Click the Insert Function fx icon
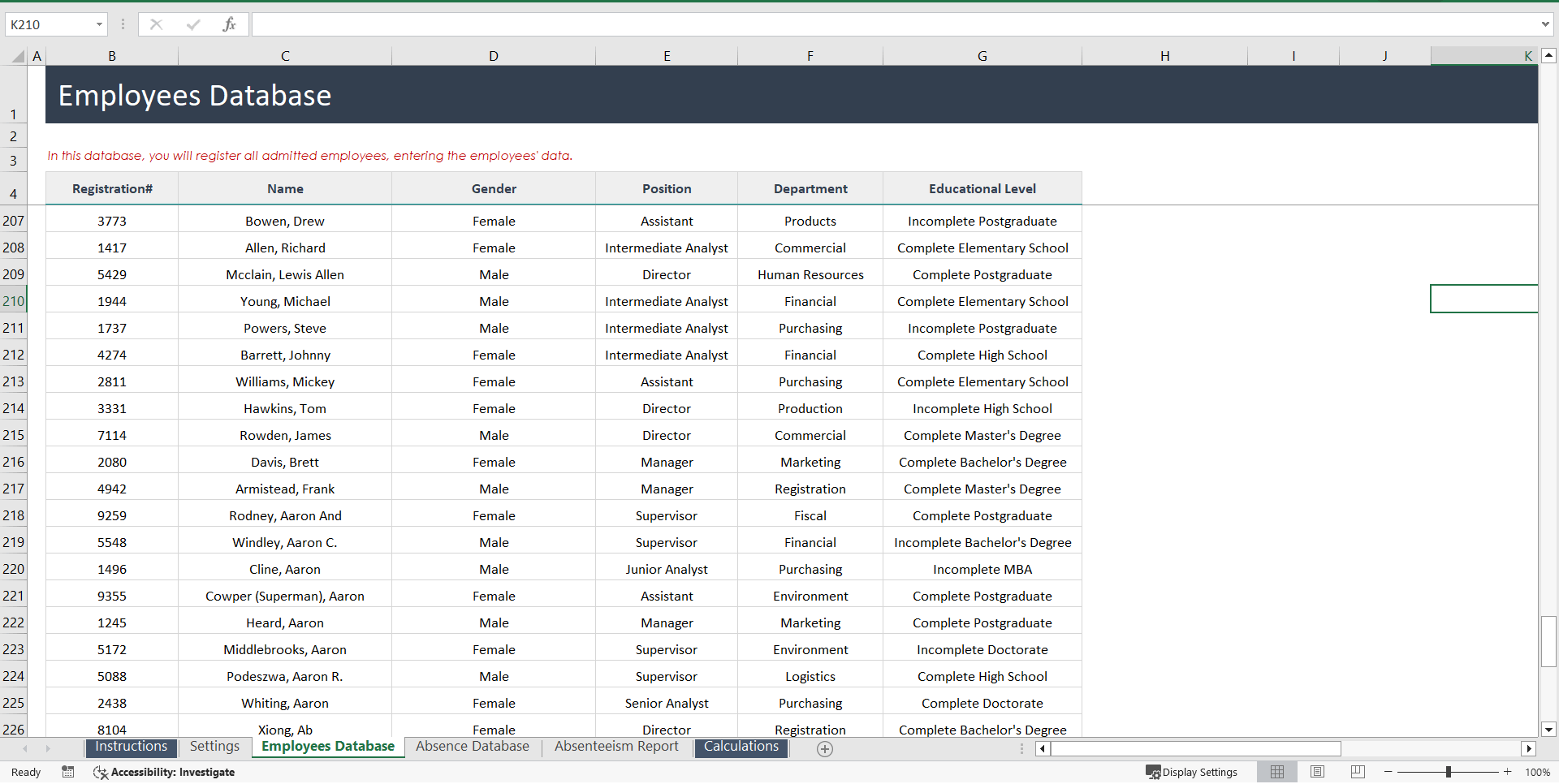Viewport: 1559px width, 784px height. tap(229, 24)
